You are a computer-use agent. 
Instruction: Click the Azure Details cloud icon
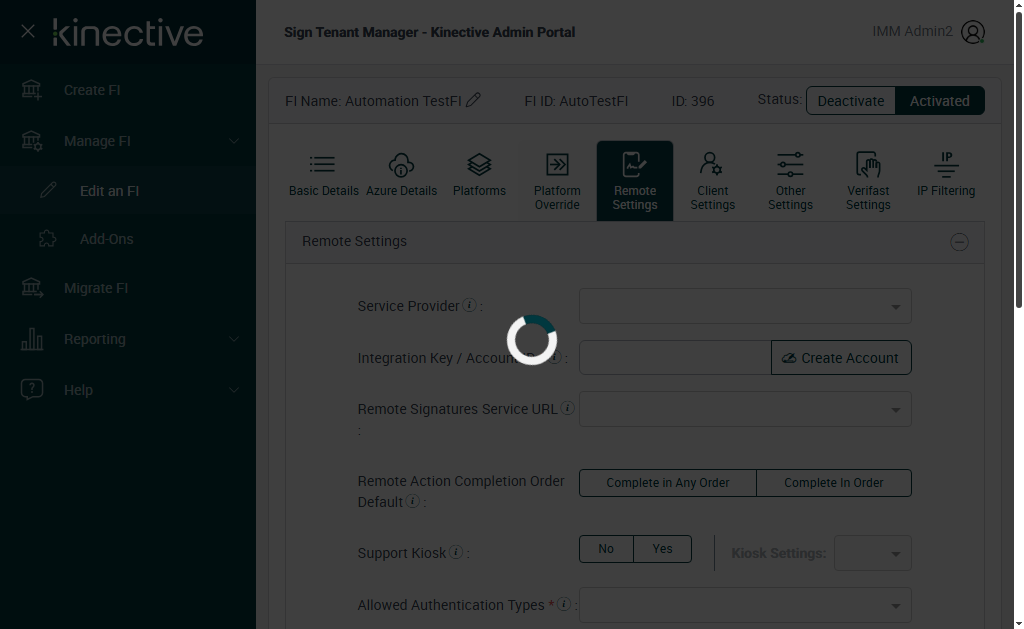(x=401, y=165)
